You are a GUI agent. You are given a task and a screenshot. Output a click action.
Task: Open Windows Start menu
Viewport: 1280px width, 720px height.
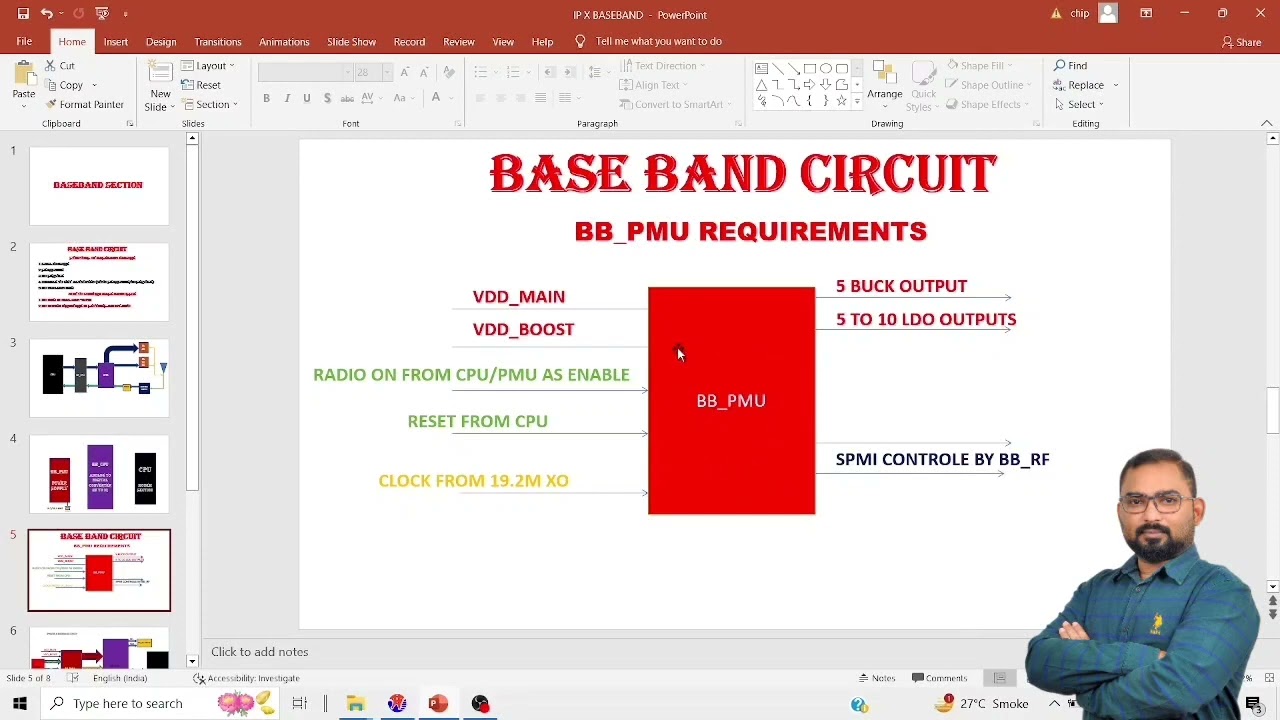pyautogui.click(x=20, y=703)
